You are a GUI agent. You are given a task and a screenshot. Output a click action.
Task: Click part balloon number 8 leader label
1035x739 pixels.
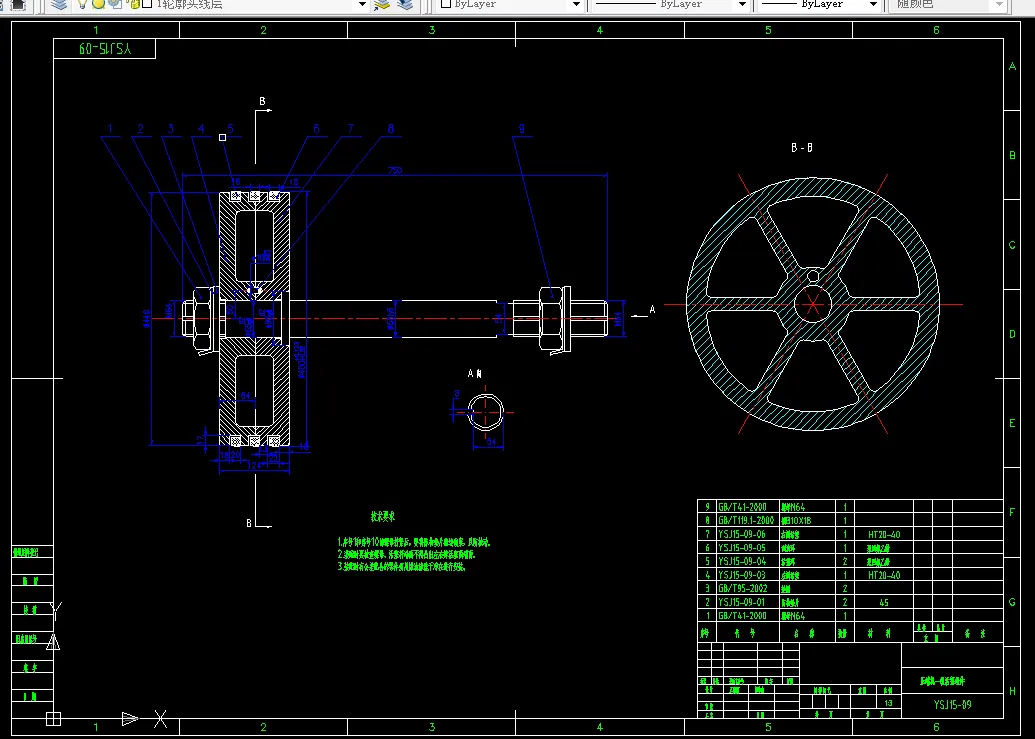391,129
